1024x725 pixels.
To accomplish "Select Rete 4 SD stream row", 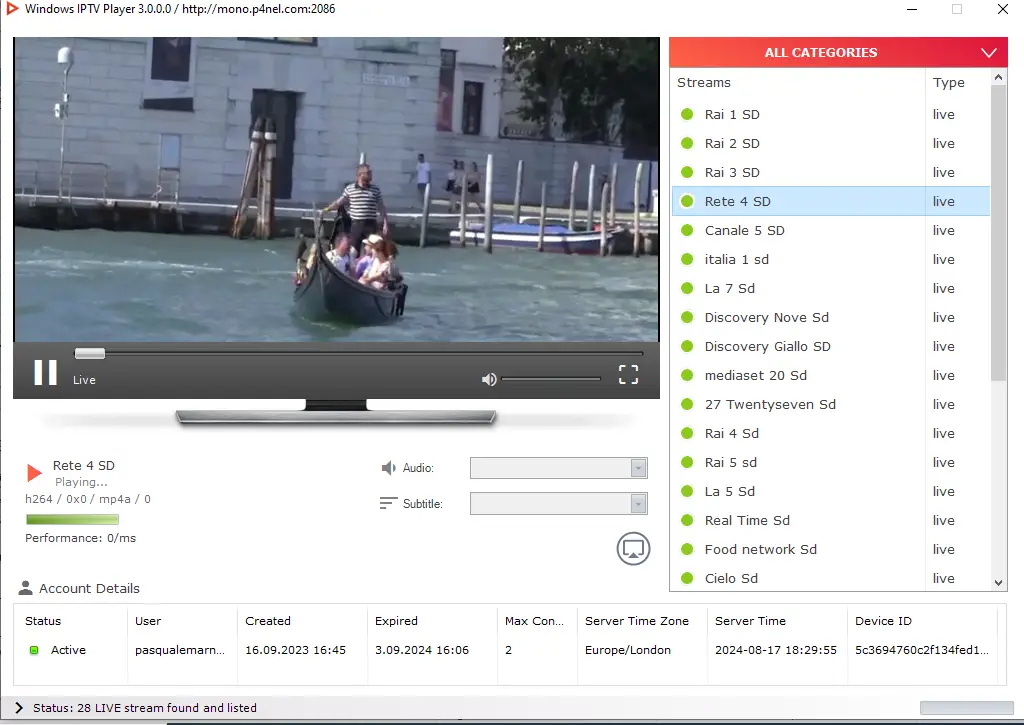I will click(831, 201).
